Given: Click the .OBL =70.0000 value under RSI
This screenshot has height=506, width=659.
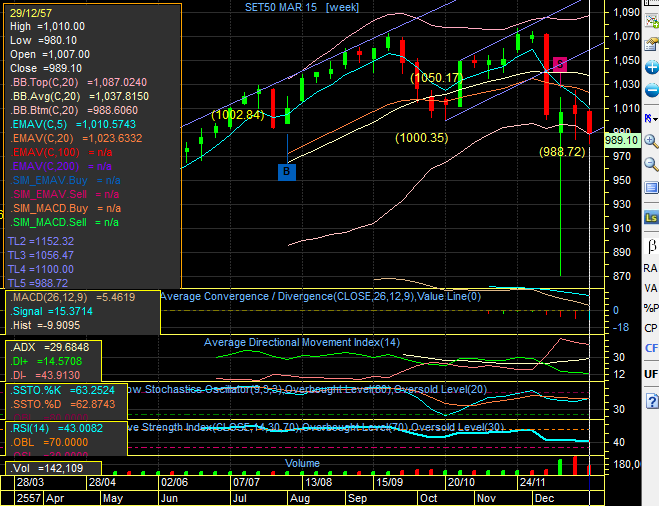Looking at the screenshot, I should 49,443.
